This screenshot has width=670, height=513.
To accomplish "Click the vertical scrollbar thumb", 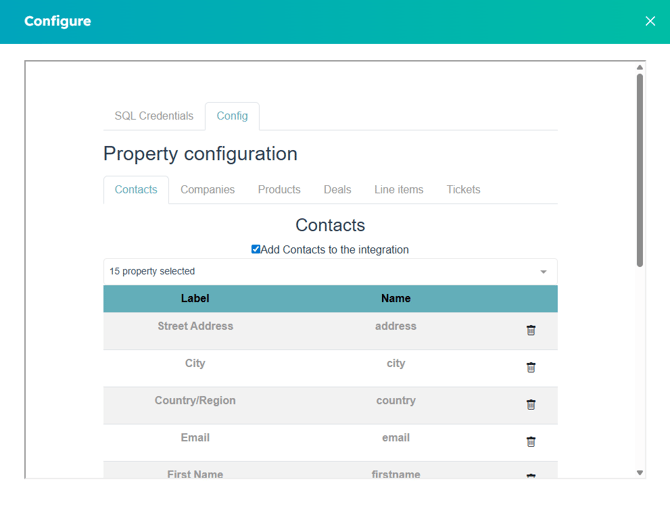I will (x=640, y=170).
